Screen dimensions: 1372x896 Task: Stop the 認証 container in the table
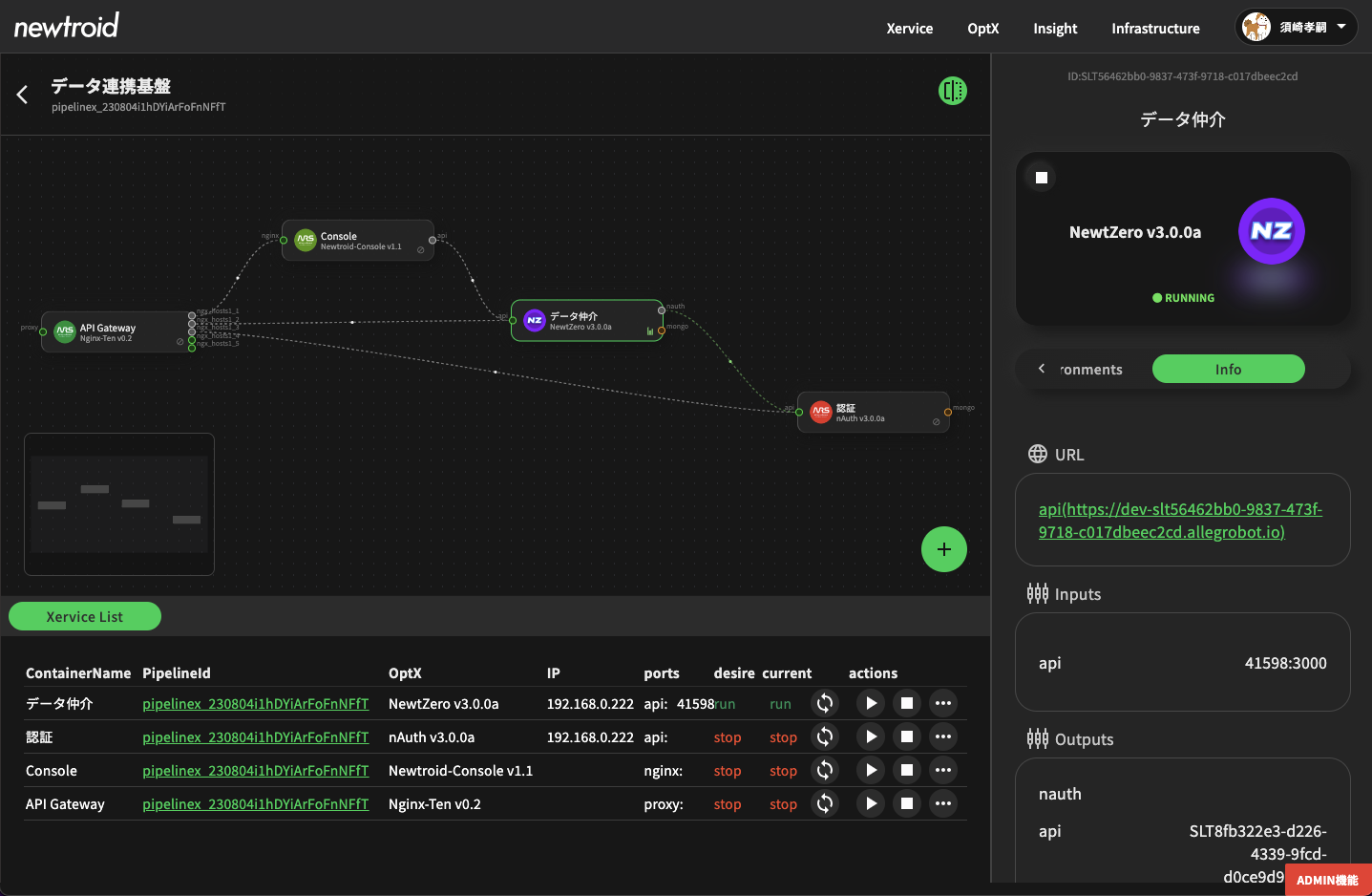(x=907, y=736)
